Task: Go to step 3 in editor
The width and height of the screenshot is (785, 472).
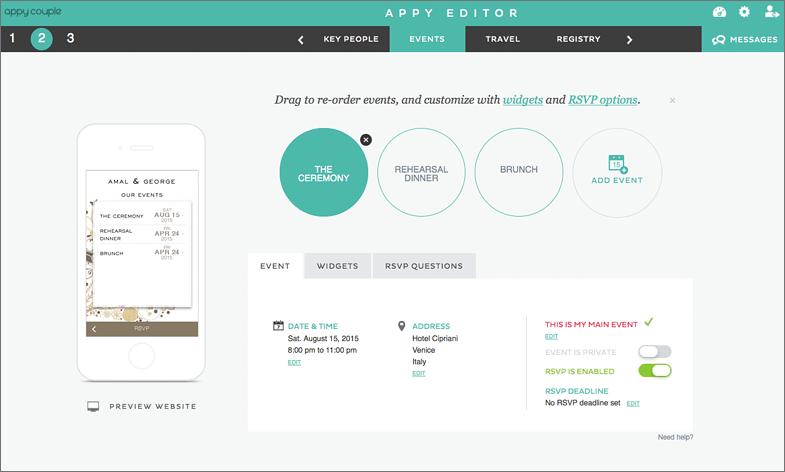Action: coord(70,39)
